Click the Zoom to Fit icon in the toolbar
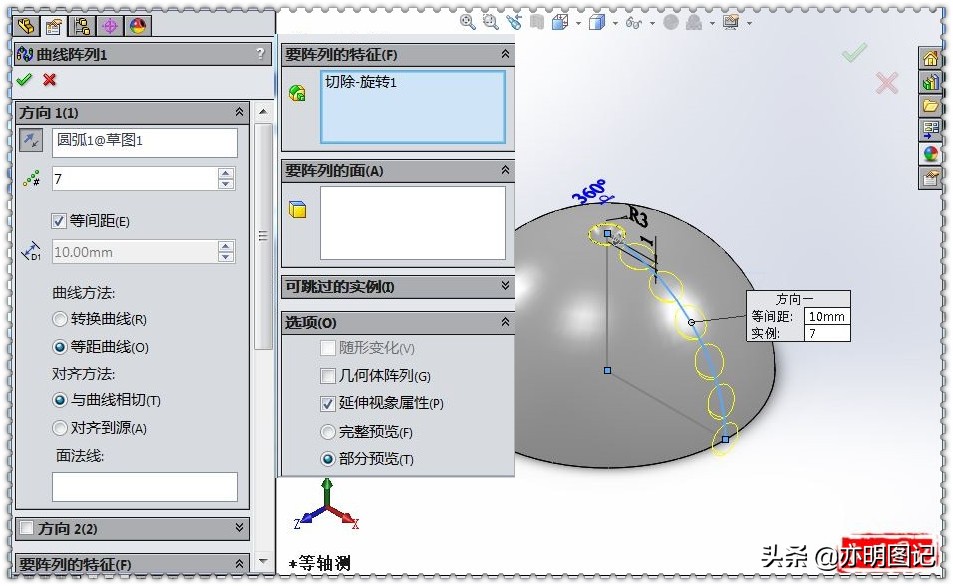This screenshot has height=586, width=953. point(469,22)
